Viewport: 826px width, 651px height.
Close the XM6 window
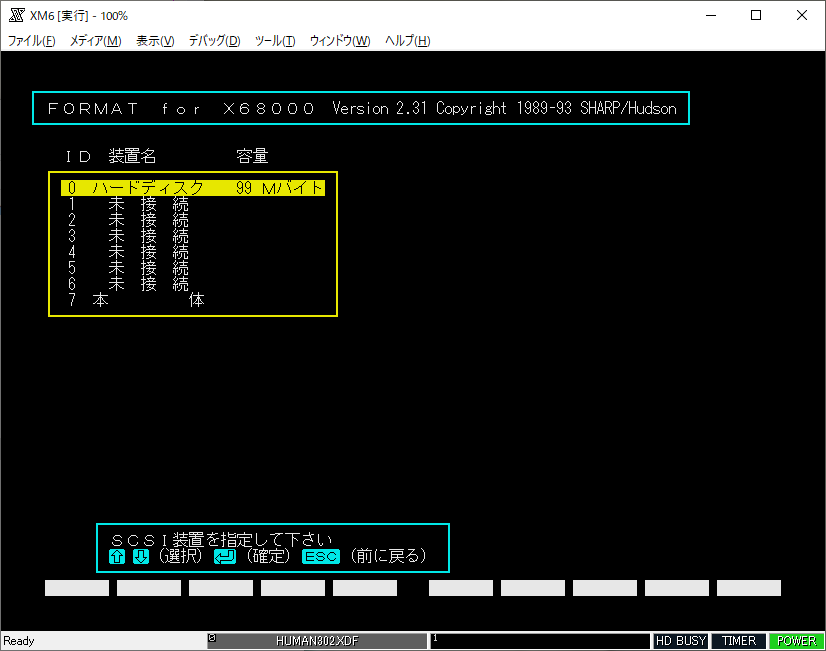pyautogui.click(x=802, y=15)
